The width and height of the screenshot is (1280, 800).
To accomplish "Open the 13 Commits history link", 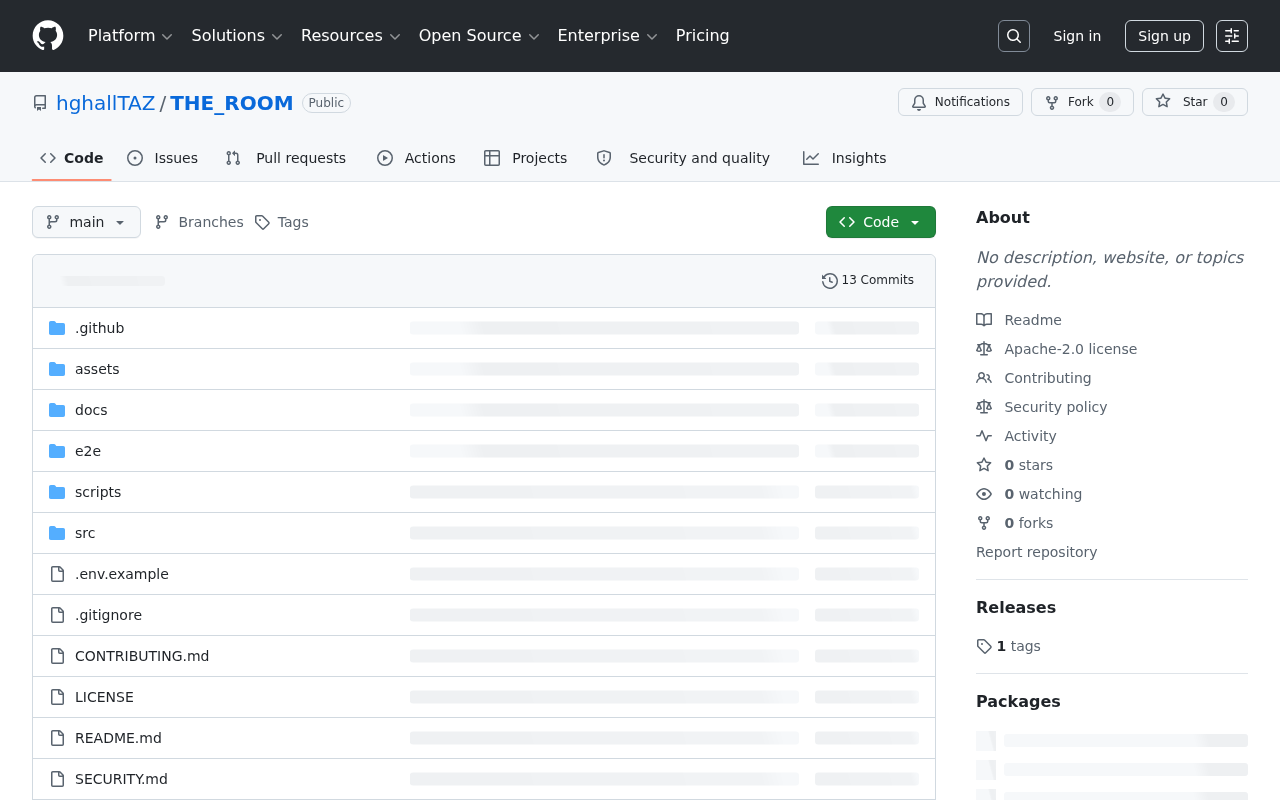I will pyautogui.click(x=868, y=281).
